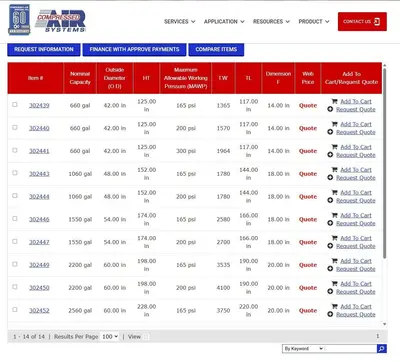Click the cart icon for item 302452
Screen dimensions: 400x362
[x=335, y=306]
